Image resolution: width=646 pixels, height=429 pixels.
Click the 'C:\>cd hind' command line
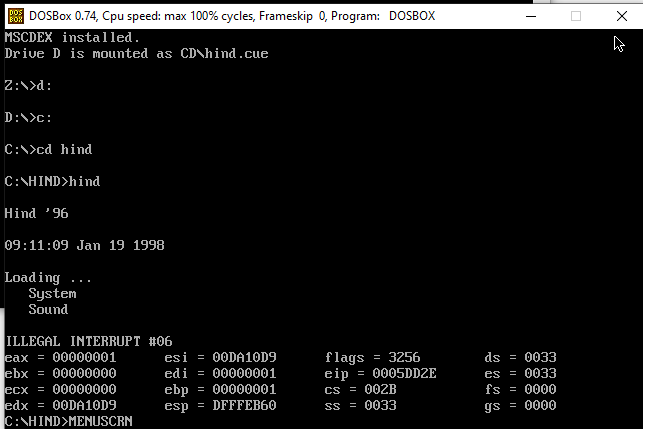click(48, 149)
